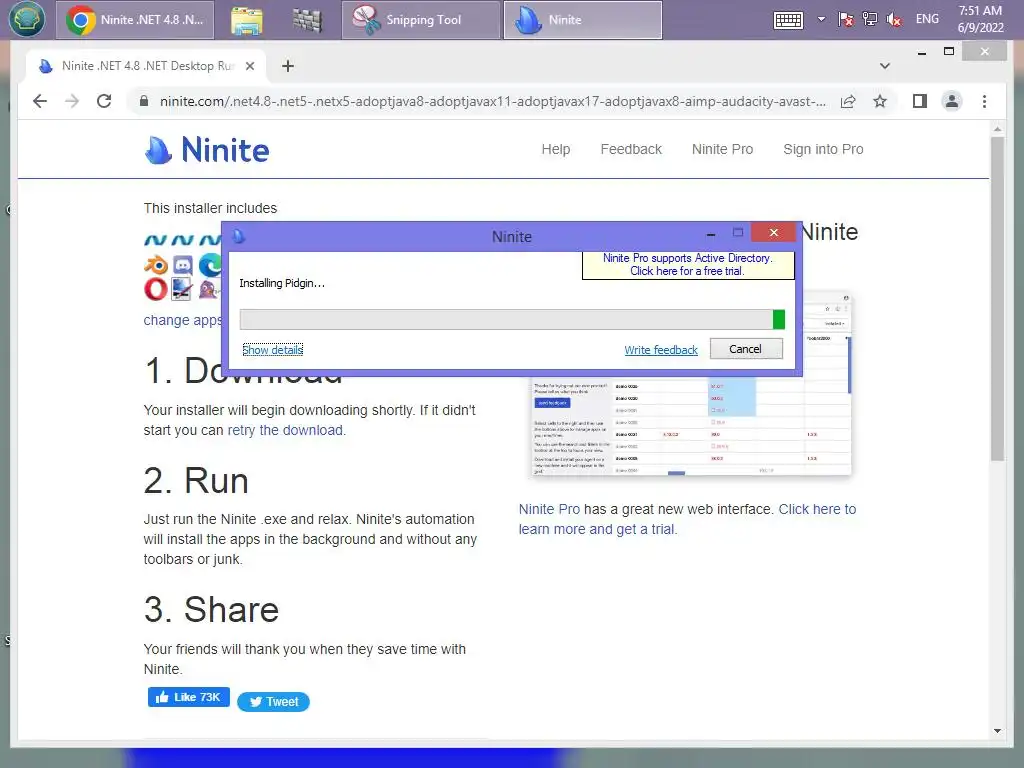Focus the ninite.com address bar
This screenshot has width=1024, height=768.
[492, 101]
